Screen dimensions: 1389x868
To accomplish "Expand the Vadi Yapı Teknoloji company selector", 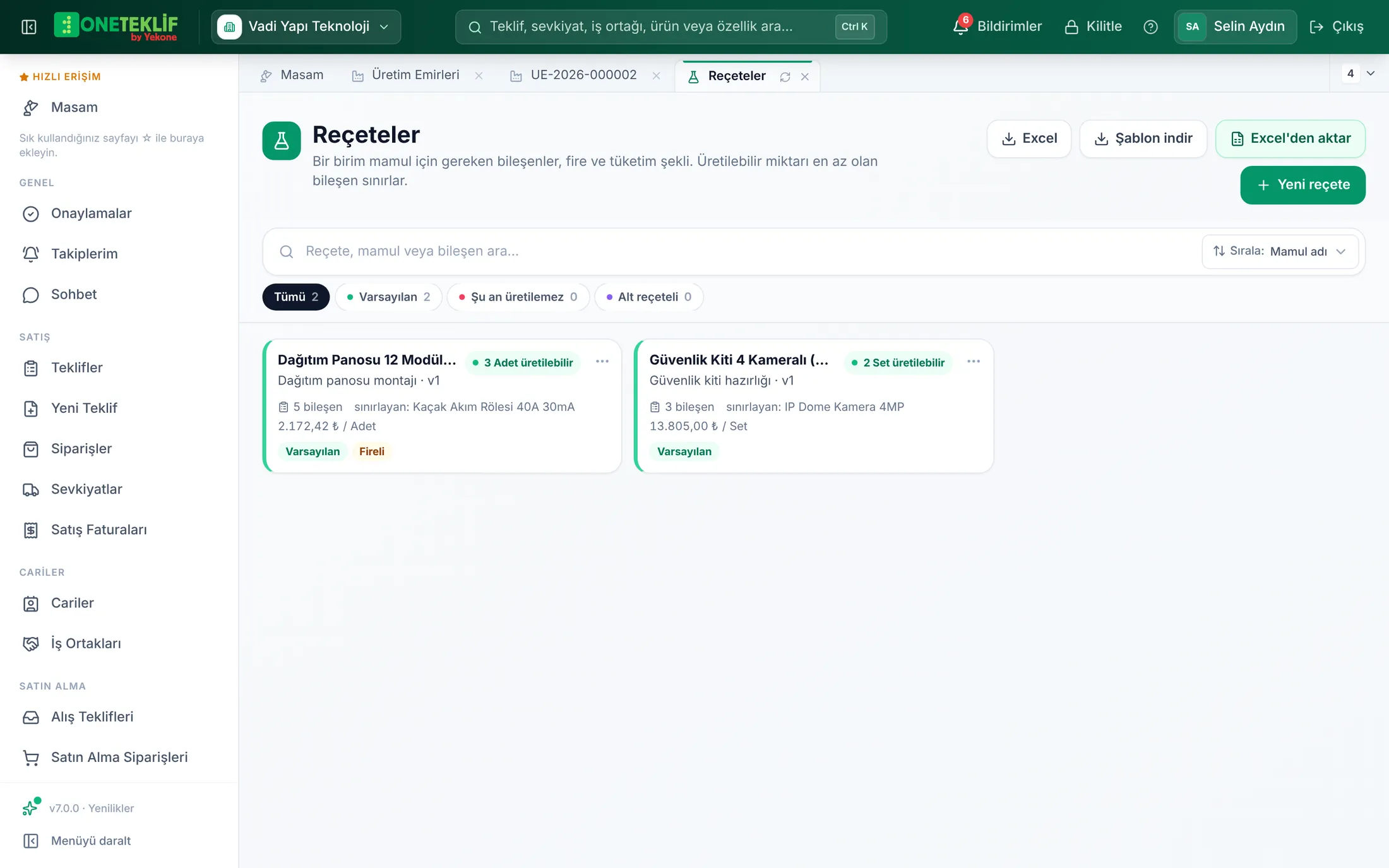I will (x=306, y=27).
